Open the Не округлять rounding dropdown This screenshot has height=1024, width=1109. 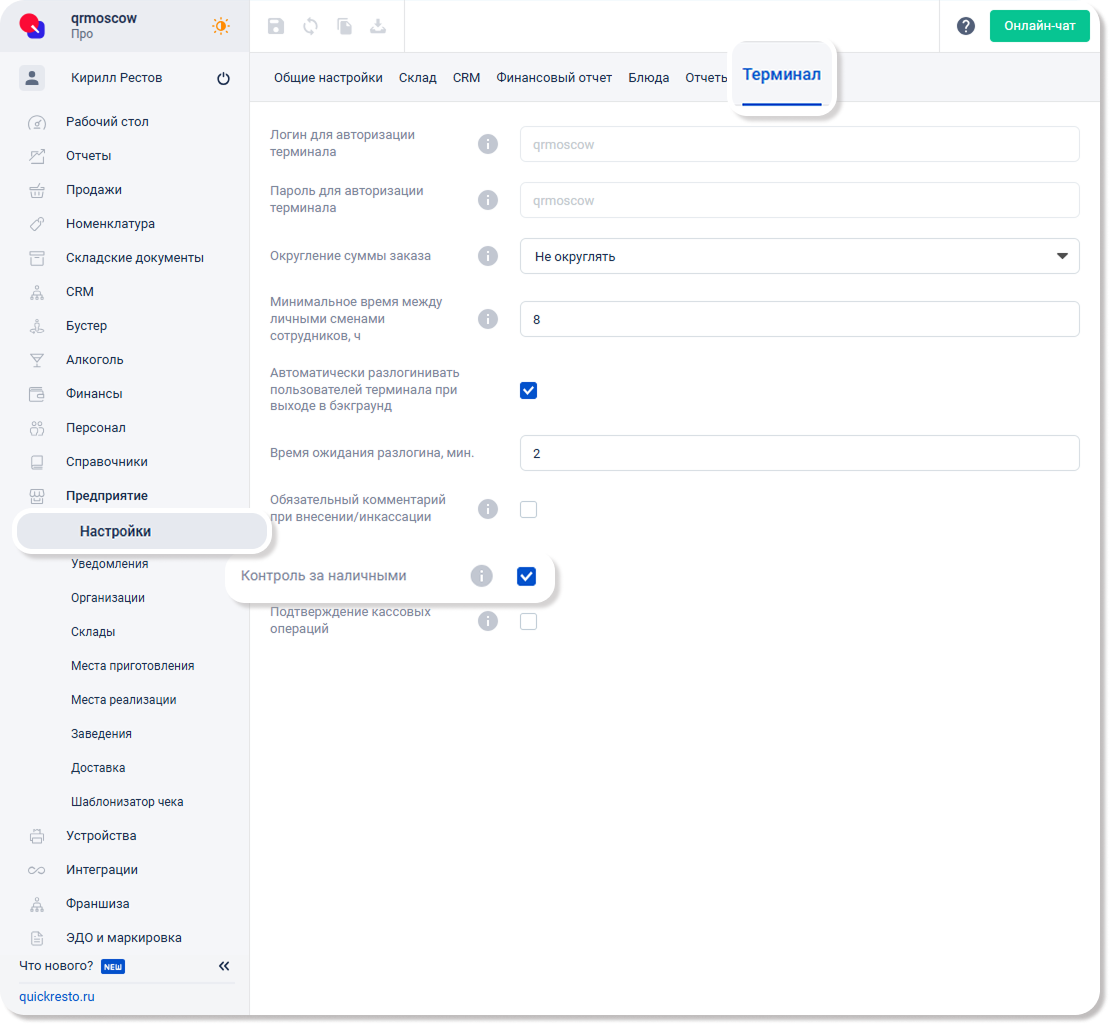tap(799, 256)
